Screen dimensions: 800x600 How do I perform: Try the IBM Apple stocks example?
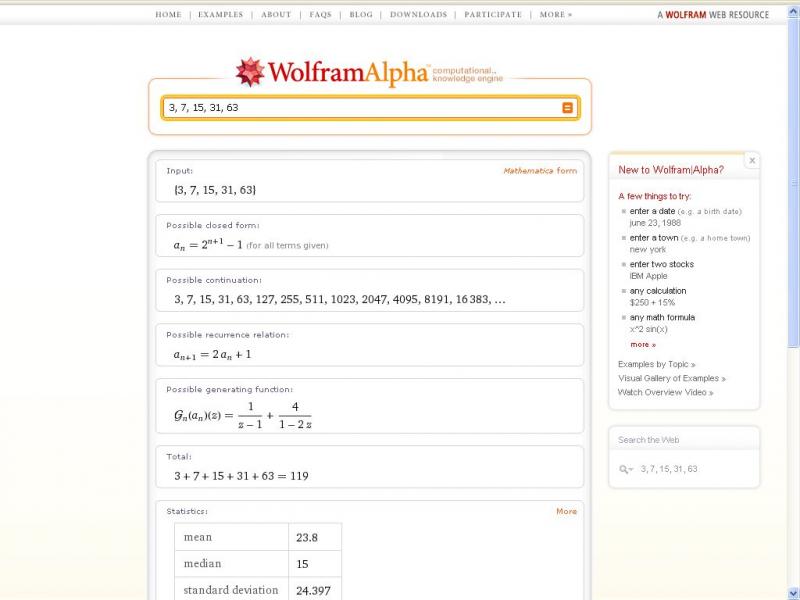pyautogui.click(x=648, y=276)
